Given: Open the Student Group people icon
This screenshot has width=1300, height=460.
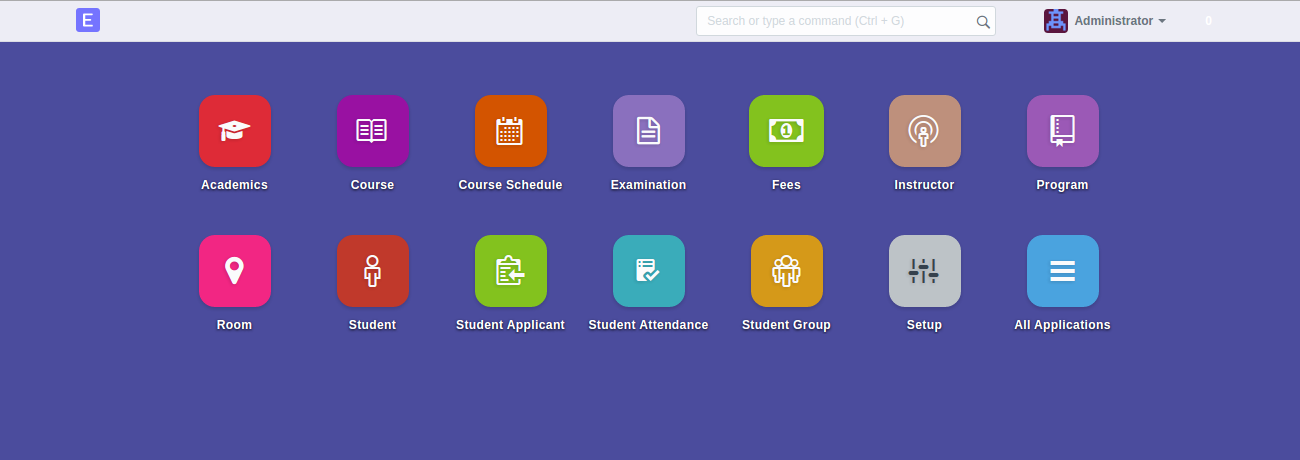Looking at the screenshot, I should [786, 271].
